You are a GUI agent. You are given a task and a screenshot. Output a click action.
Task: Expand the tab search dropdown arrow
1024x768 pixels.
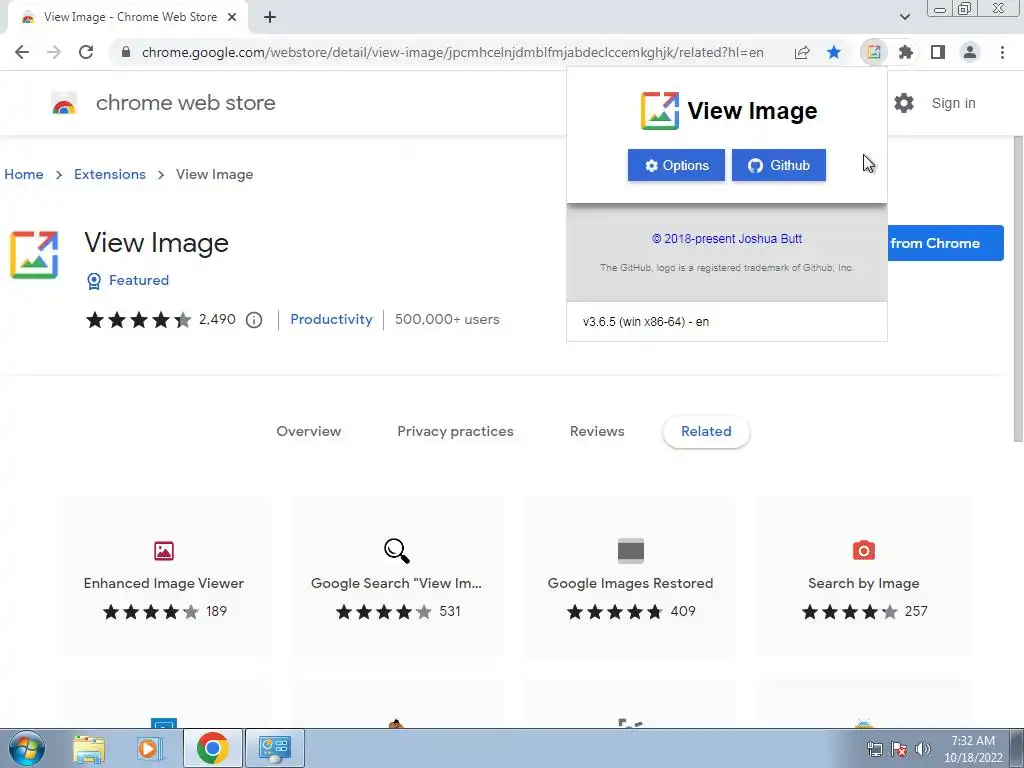(904, 17)
